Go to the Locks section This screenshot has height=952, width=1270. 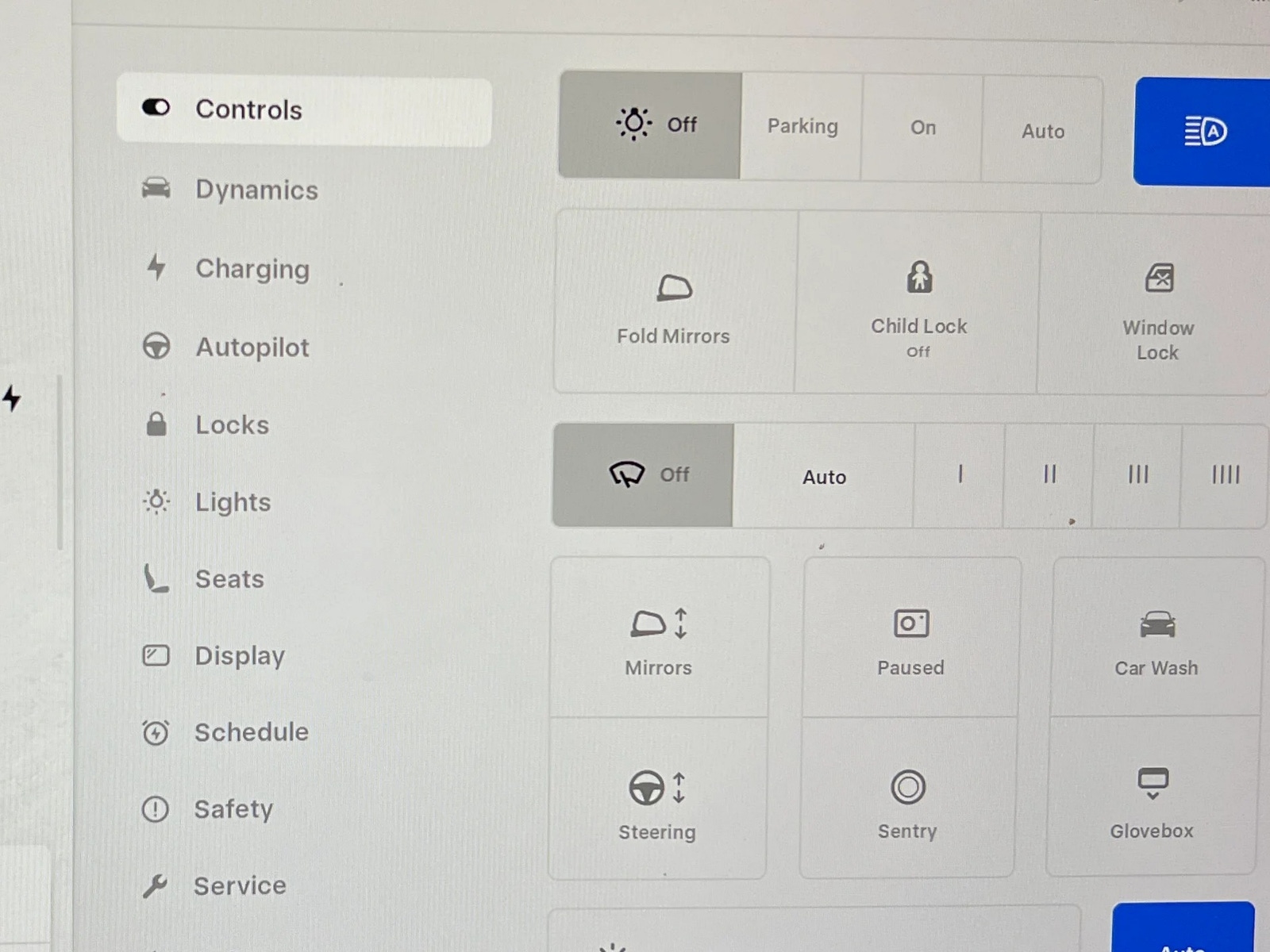coord(232,425)
